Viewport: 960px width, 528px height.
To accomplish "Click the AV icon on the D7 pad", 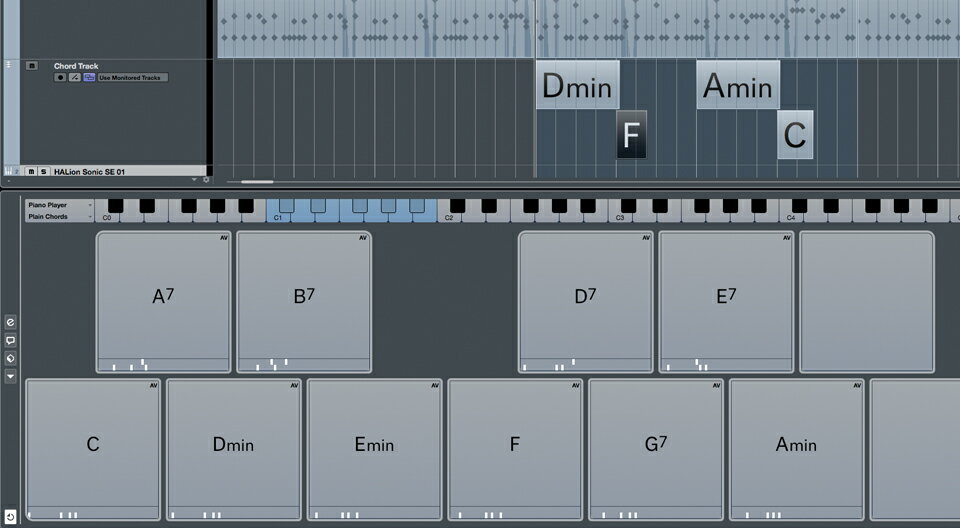I will tap(646, 238).
